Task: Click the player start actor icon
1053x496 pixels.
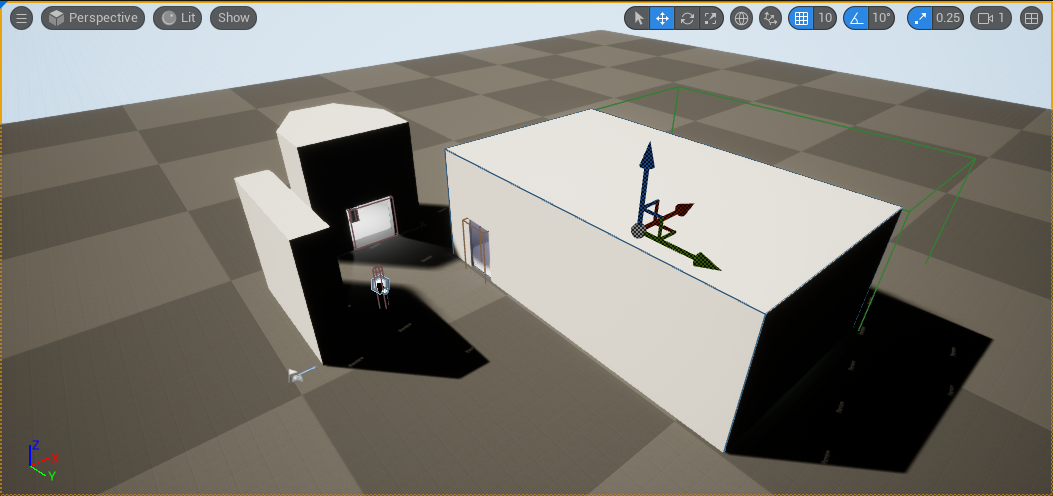Action: coord(380,286)
